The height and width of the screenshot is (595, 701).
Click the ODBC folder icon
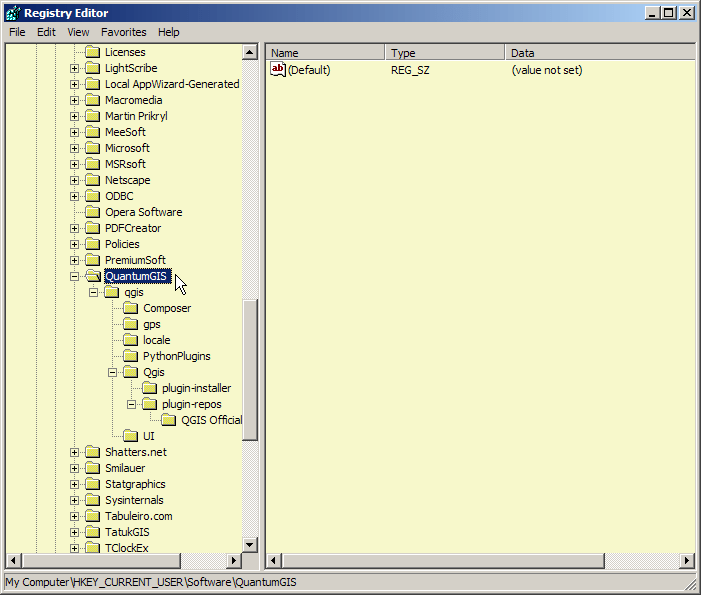tap(93, 196)
